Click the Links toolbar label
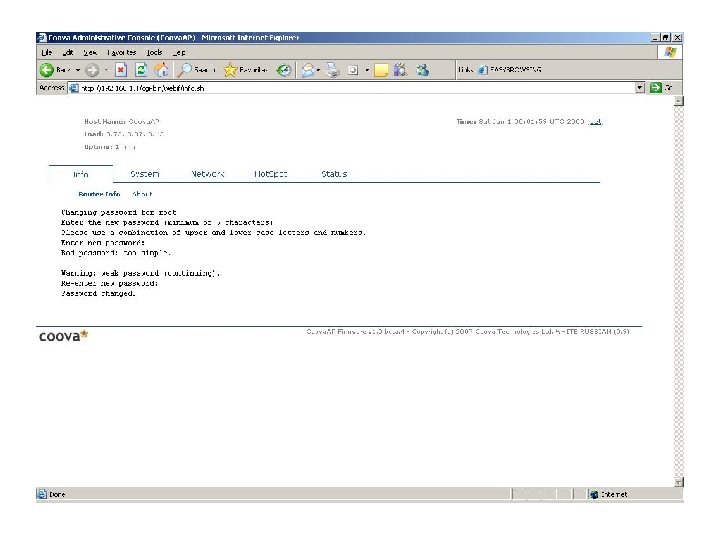Image resolution: width=720 pixels, height=540 pixels. pos(466,70)
